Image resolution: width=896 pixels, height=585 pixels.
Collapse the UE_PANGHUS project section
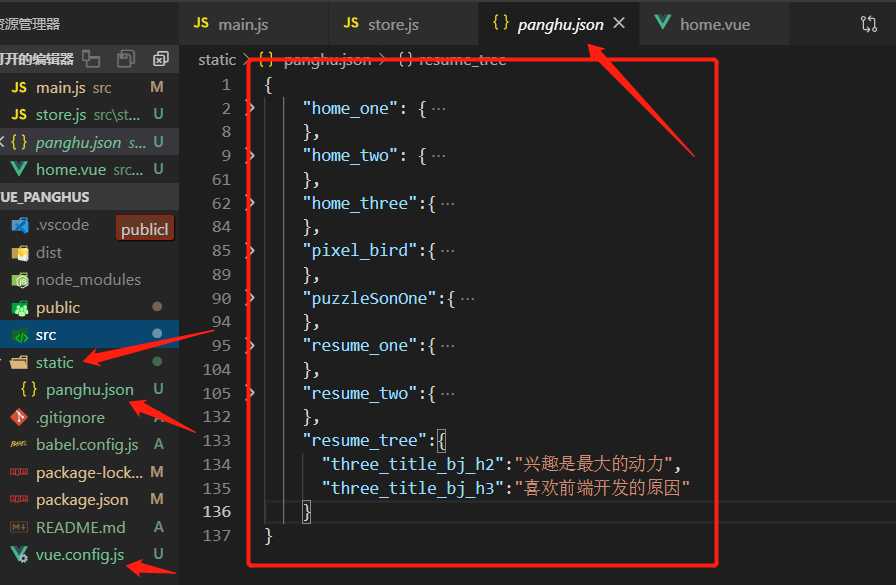tap(89, 197)
